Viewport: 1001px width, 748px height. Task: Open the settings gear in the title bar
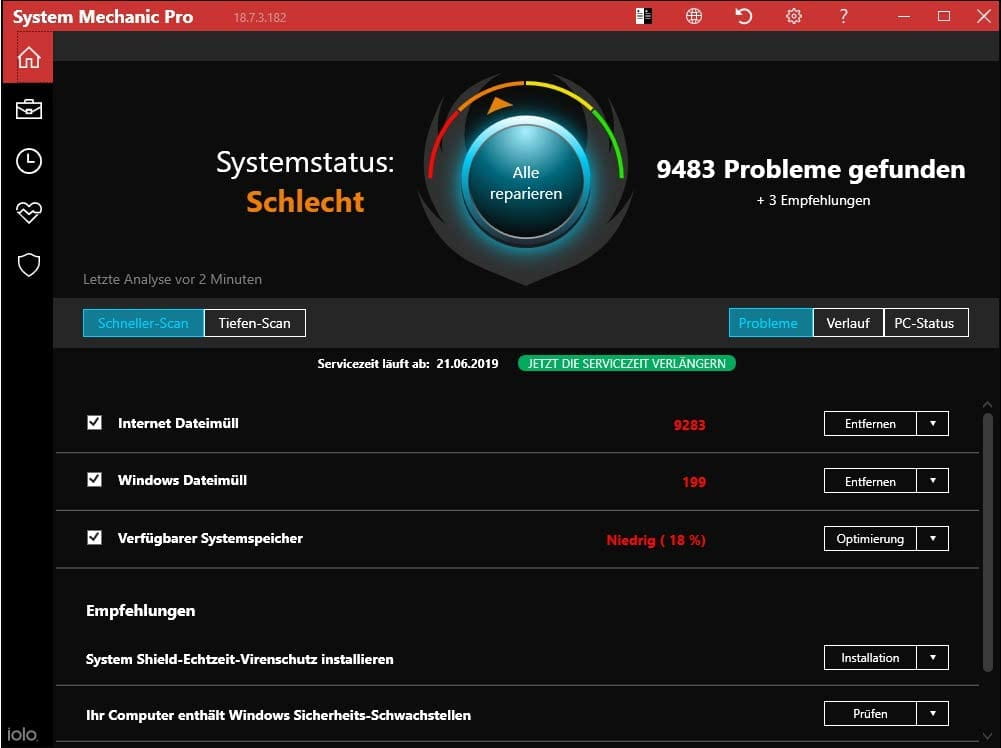coord(793,16)
